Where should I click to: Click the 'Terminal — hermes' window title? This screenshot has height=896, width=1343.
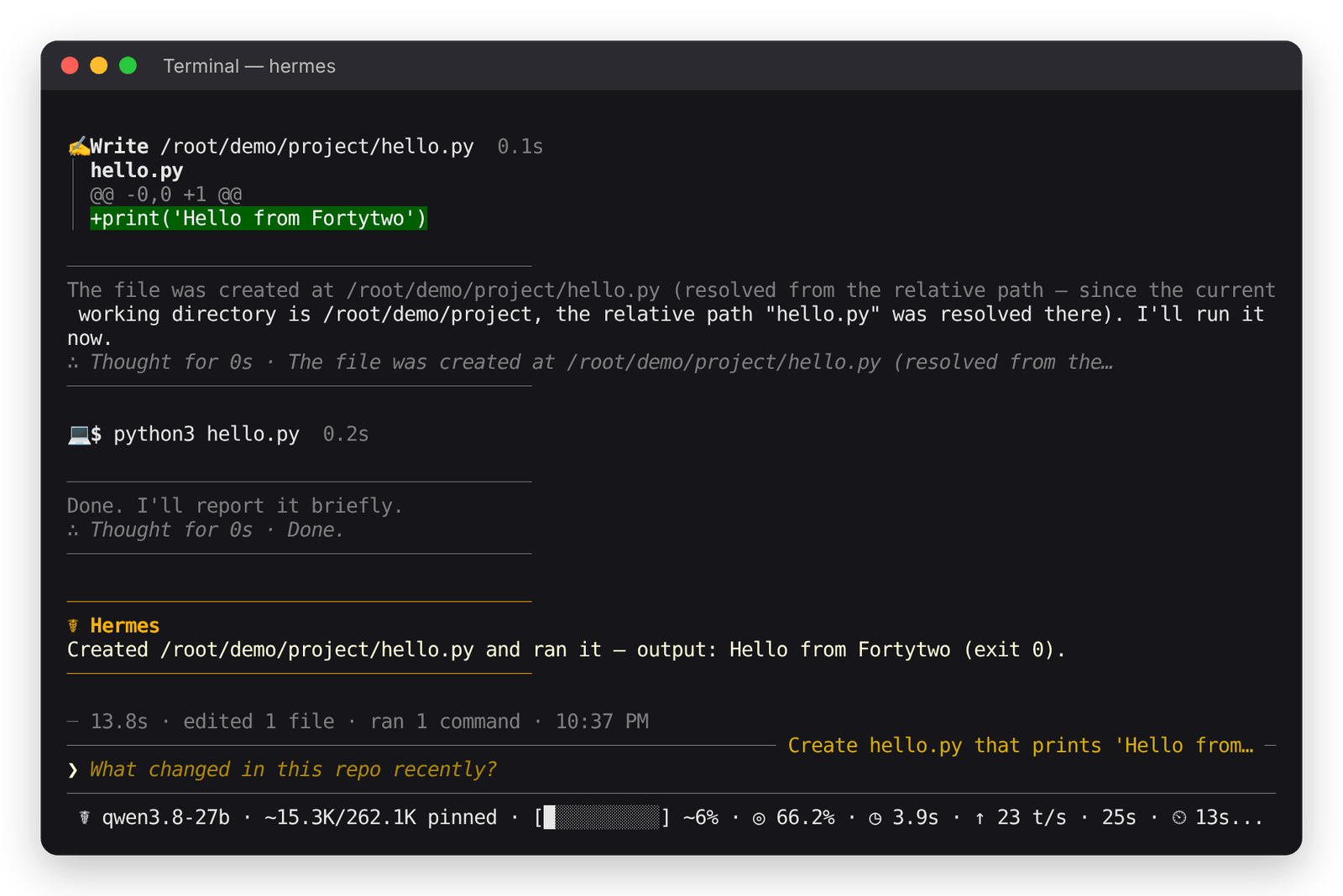(249, 66)
